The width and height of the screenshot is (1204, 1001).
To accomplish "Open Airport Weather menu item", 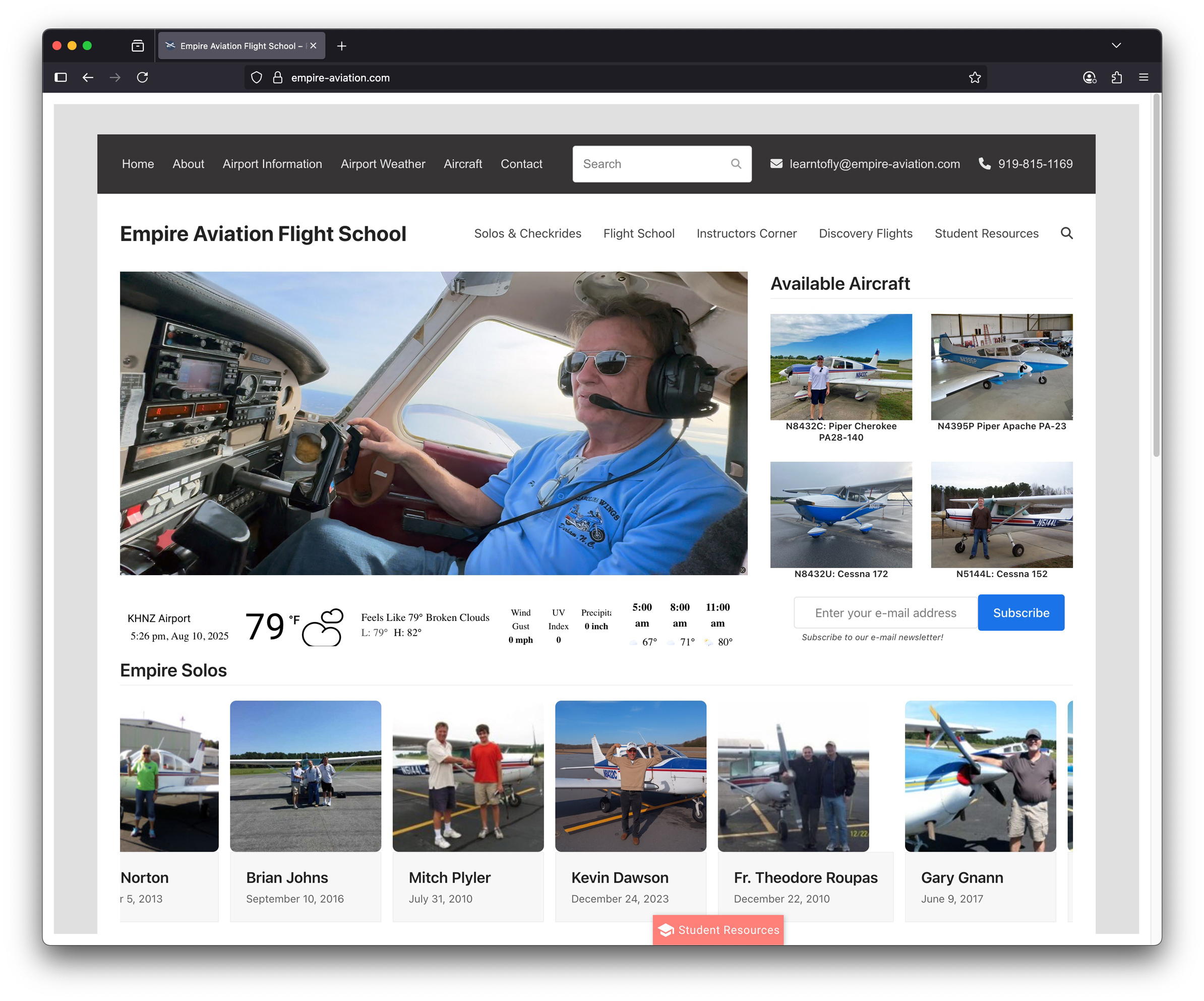I will [383, 164].
